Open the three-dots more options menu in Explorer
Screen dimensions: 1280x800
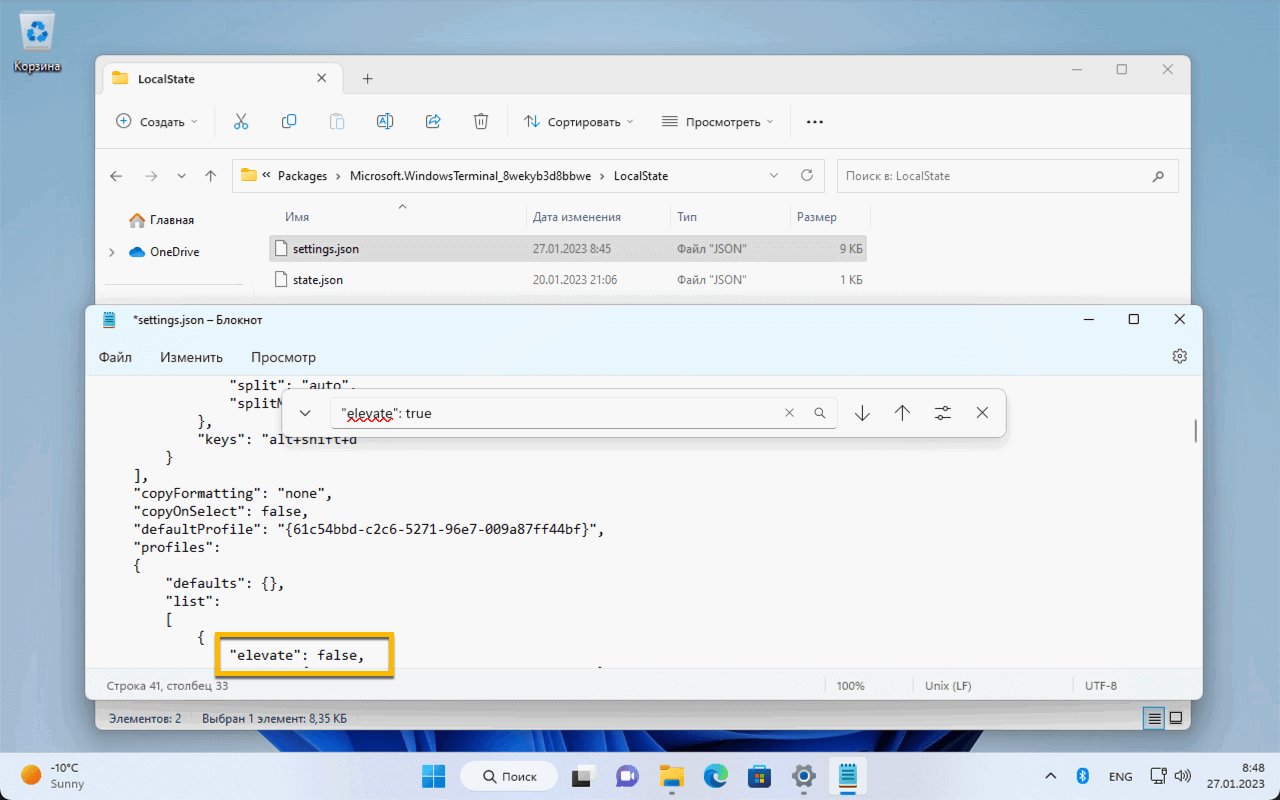tap(815, 122)
